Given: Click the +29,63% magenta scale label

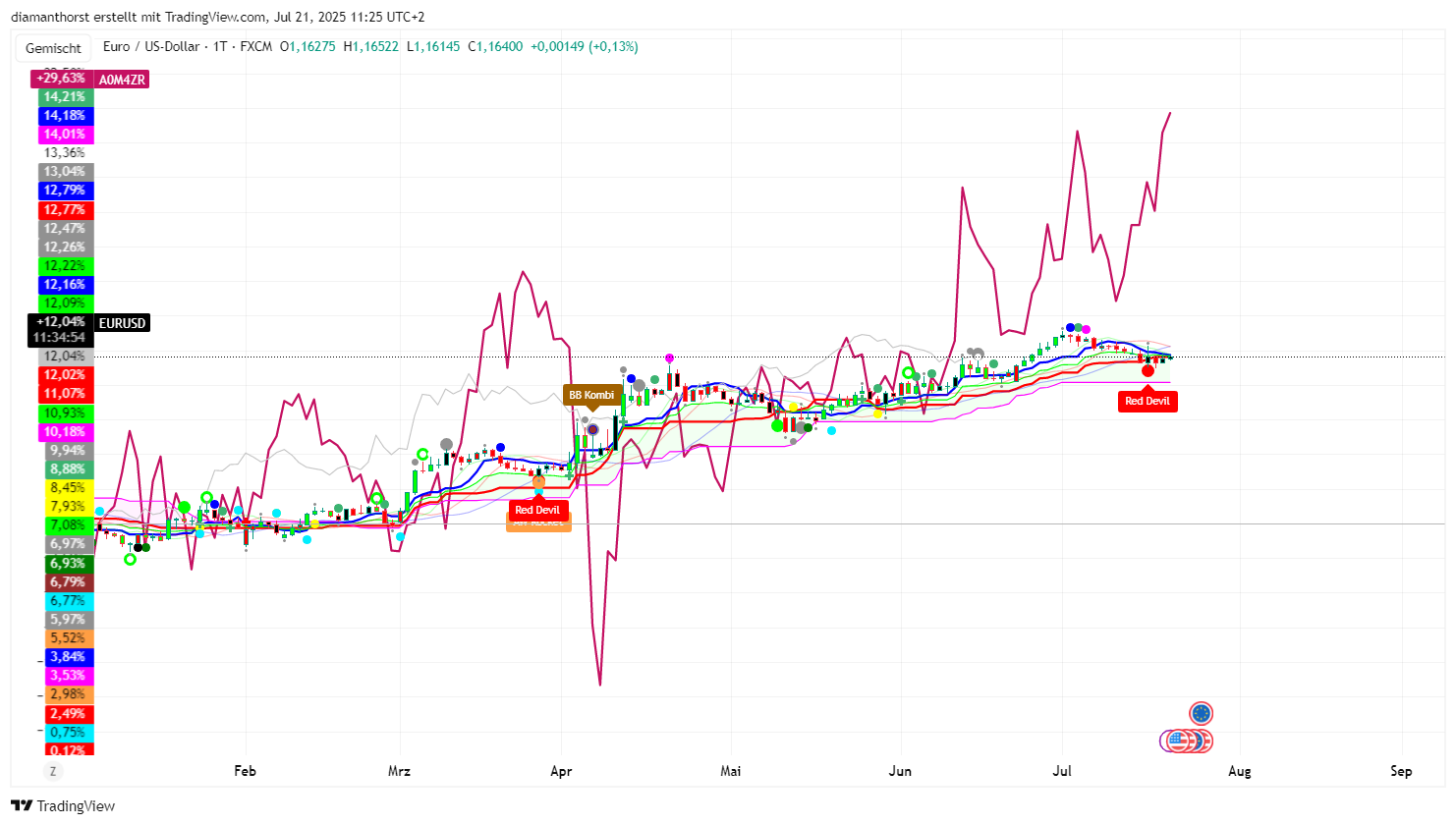Looking at the screenshot, I should [61, 79].
